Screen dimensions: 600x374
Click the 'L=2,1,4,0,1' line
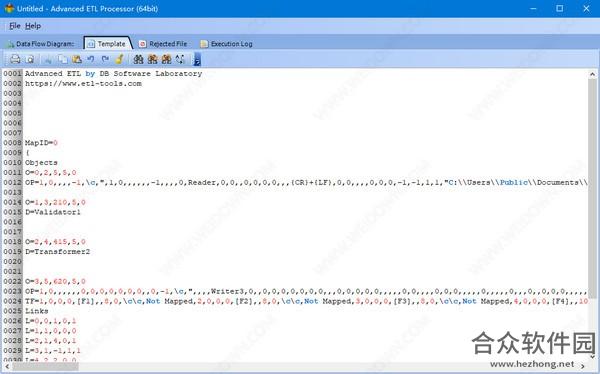[x=51, y=341]
